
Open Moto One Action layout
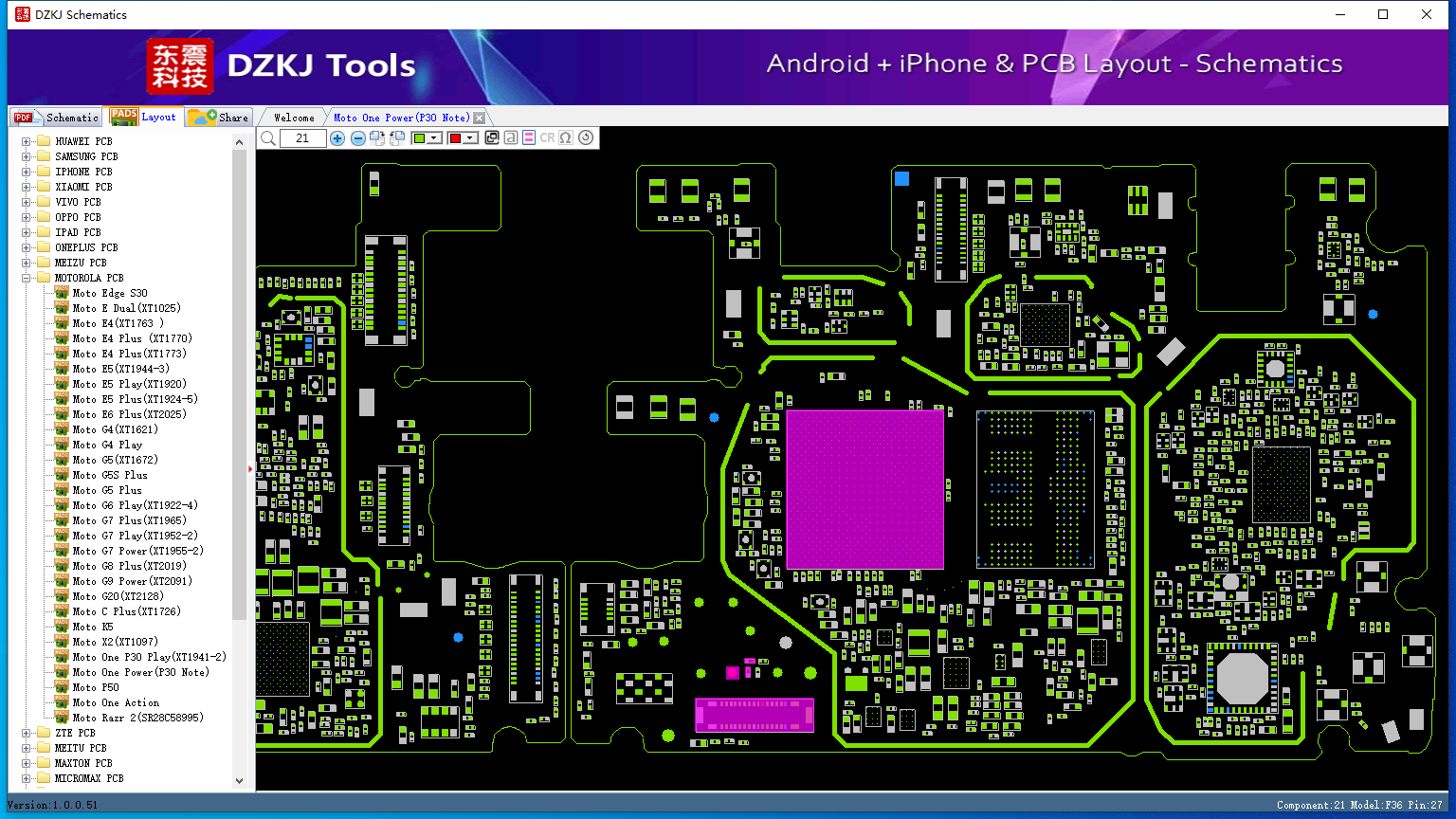[x=116, y=702]
